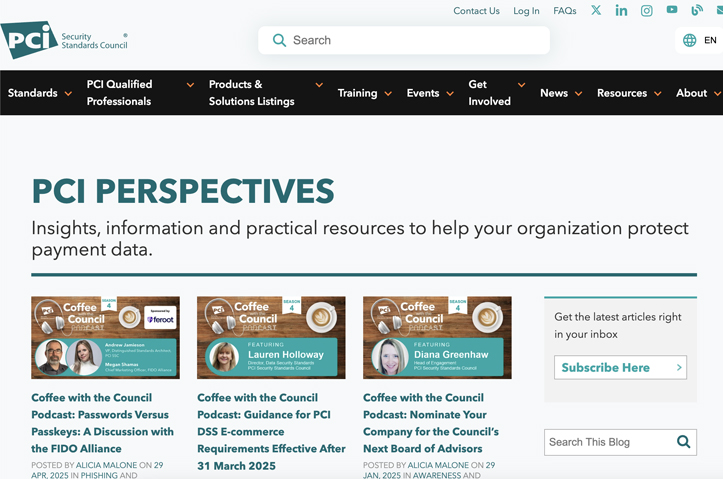723x479 pixels.
Task: Expand the Resources menu chevron
Action: tap(658, 94)
